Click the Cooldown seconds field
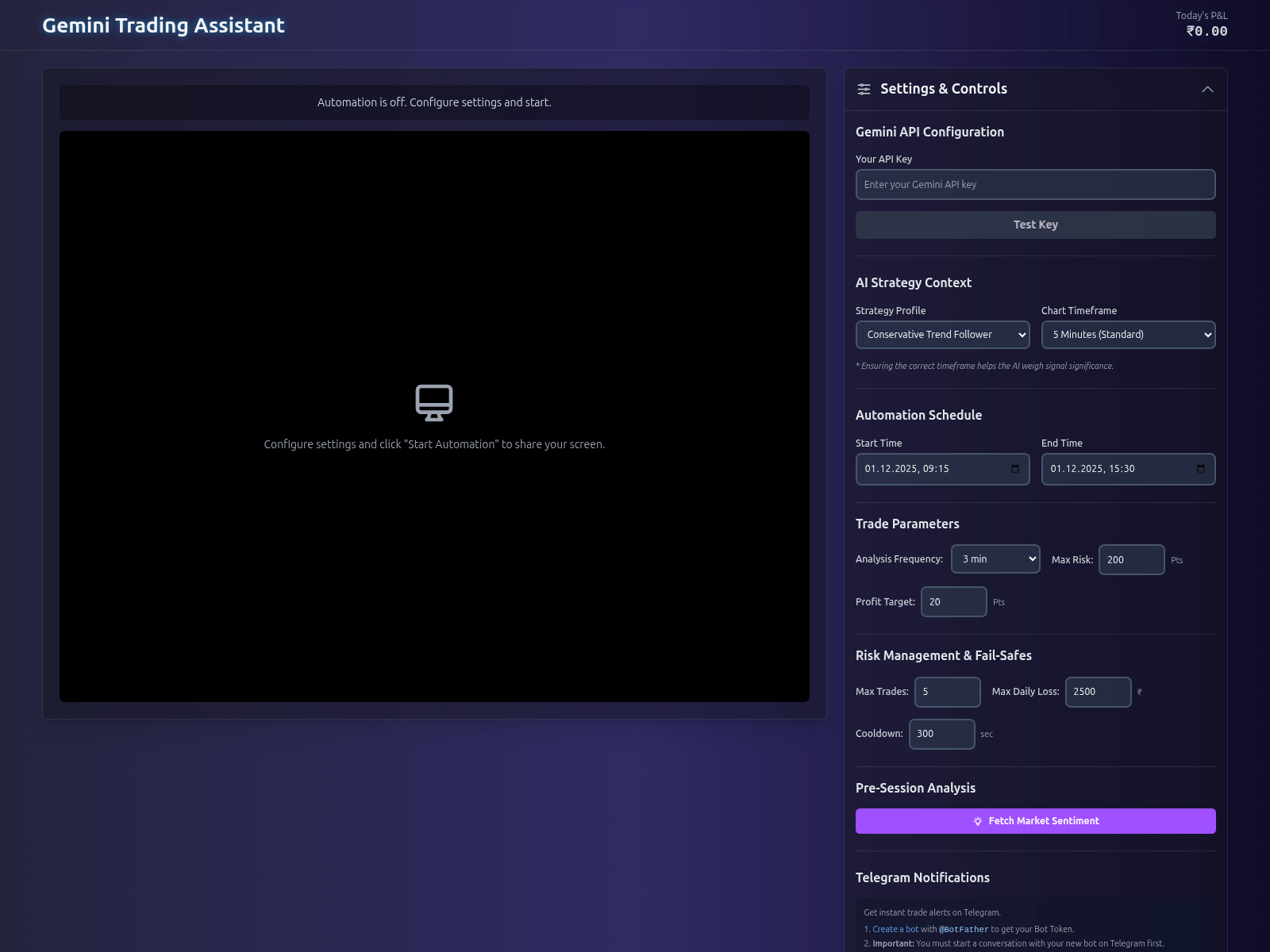Viewport: 1270px width, 952px height. (x=942, y=734)
